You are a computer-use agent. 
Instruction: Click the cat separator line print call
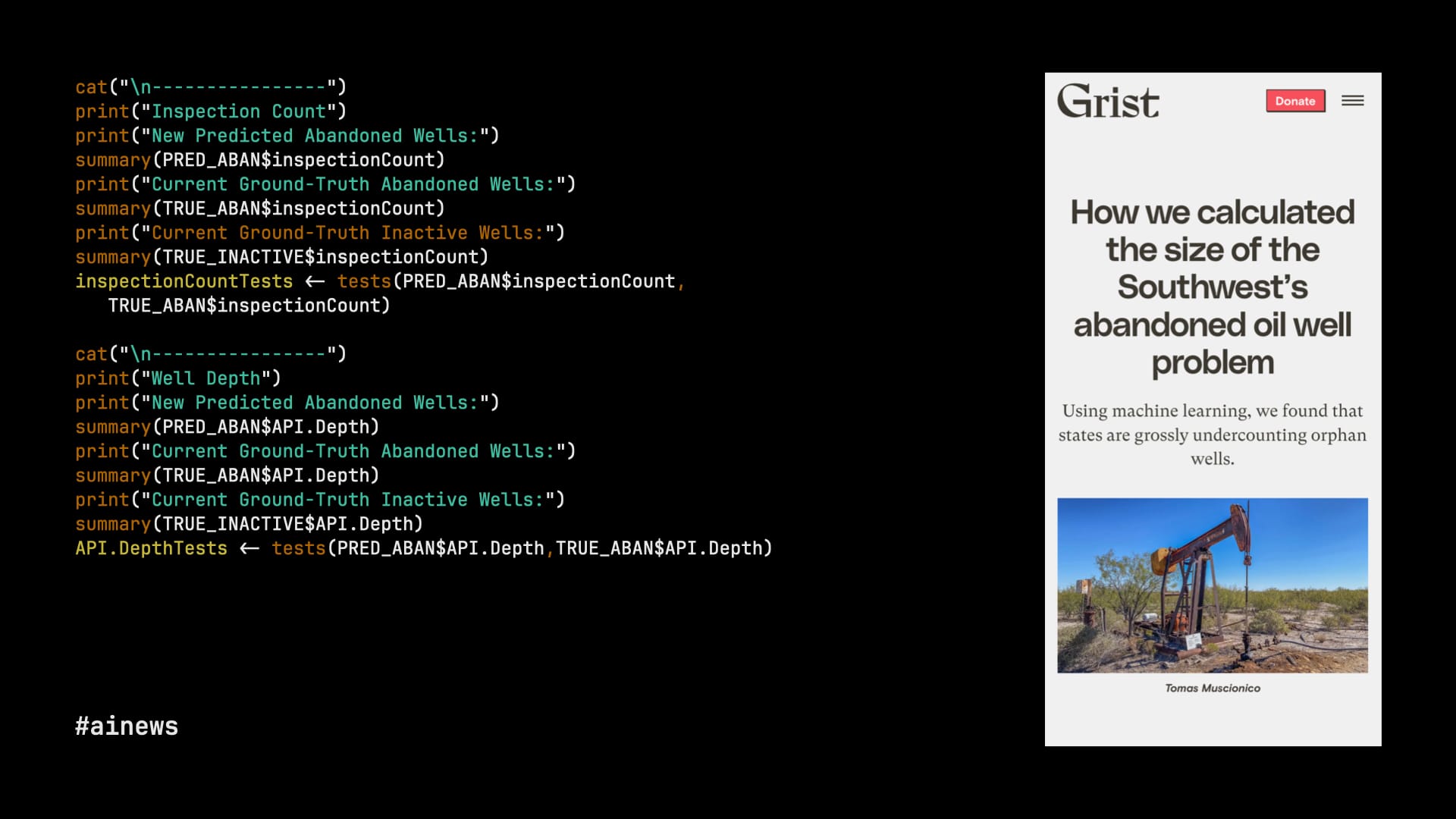(212, 86)
